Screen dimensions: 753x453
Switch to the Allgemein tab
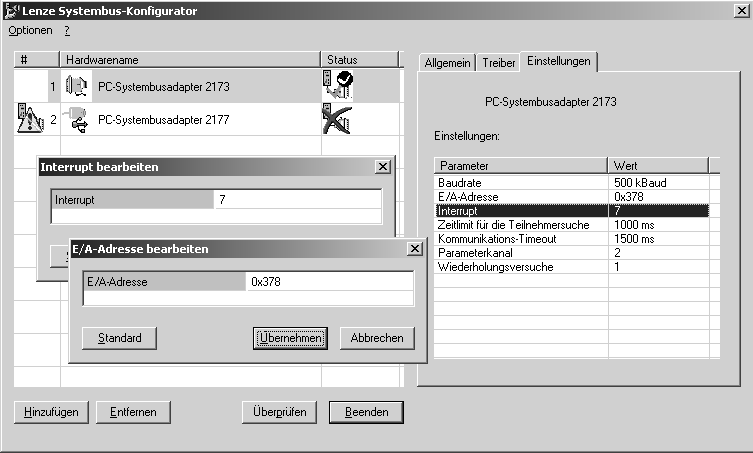coord(447,62)
